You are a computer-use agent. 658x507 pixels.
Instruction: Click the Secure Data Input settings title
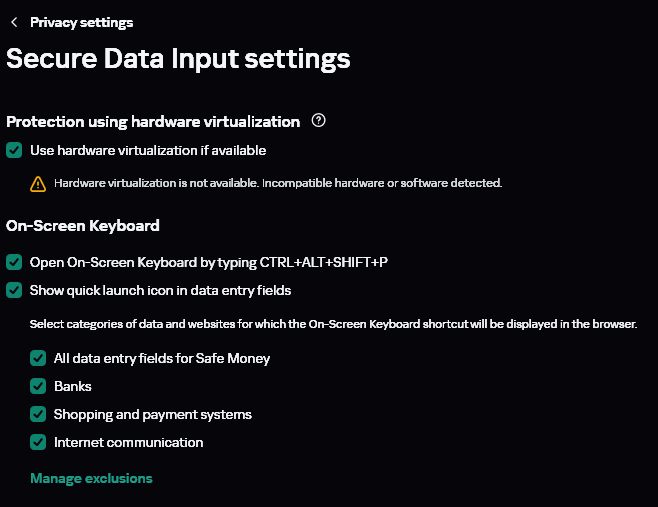(x=178, y=58)
